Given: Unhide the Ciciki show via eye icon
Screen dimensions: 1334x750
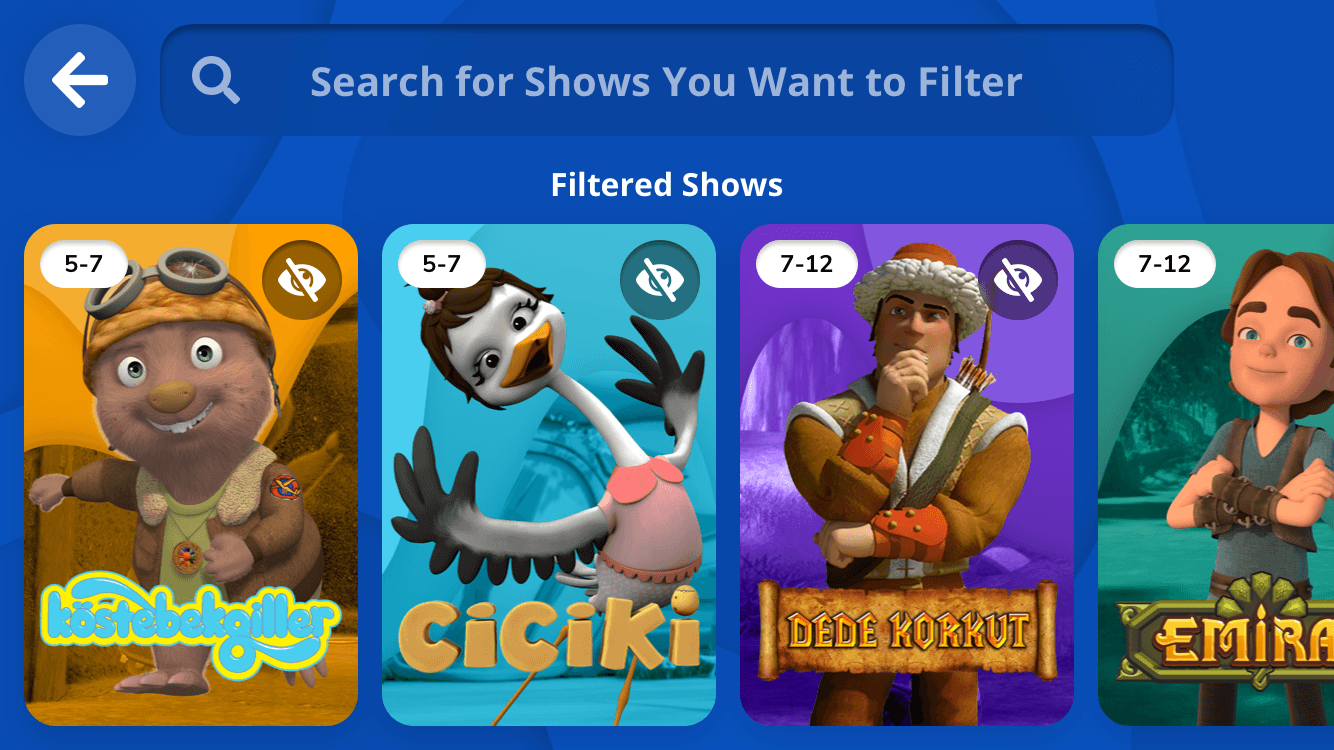Looking at the screenshot, I should [x=660, y=281].
